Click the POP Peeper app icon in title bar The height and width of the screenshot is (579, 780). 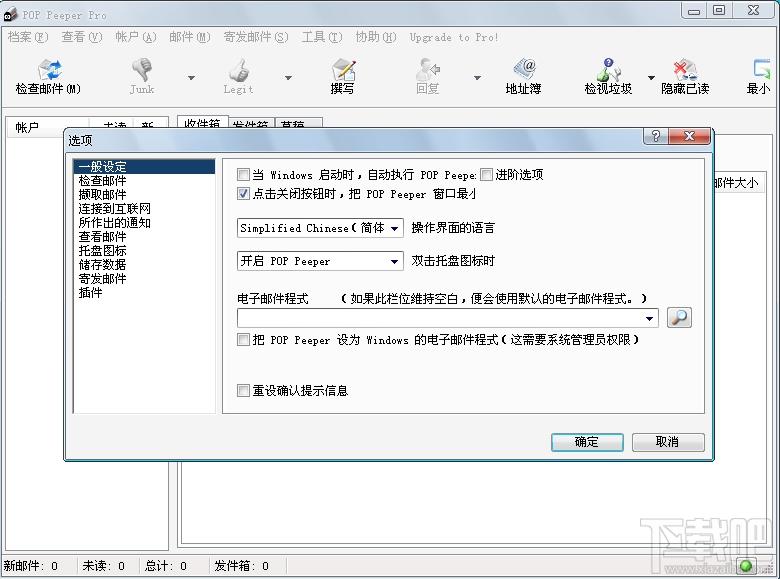[10, 15]
